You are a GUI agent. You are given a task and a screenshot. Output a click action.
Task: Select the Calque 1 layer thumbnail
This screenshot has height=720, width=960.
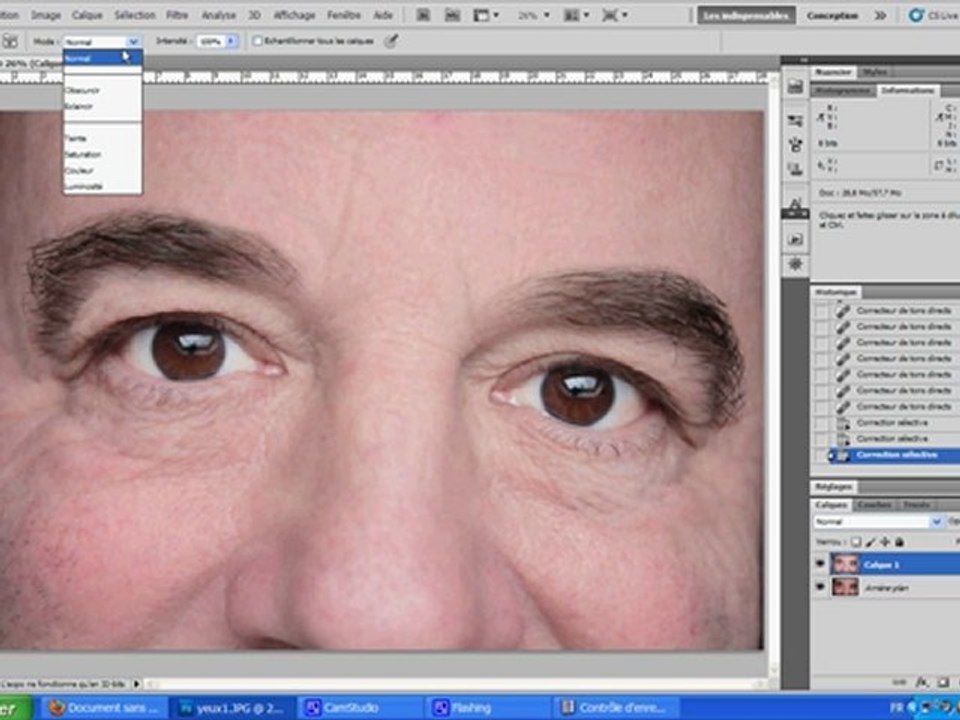pos(845,564)
